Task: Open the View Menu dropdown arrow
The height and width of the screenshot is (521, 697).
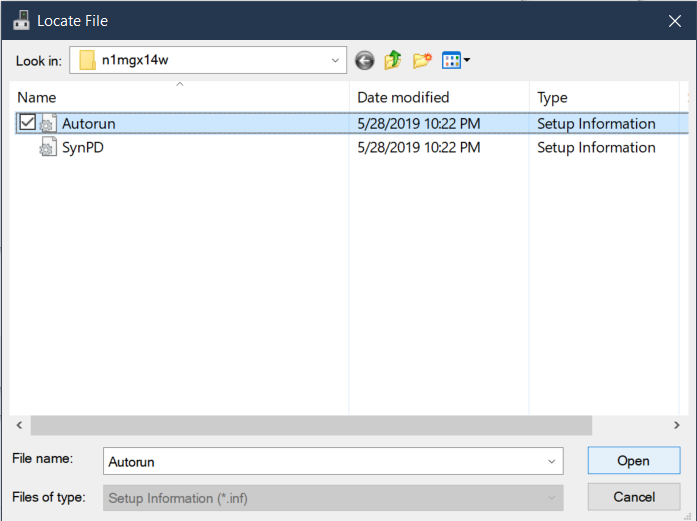Action: 467,61
